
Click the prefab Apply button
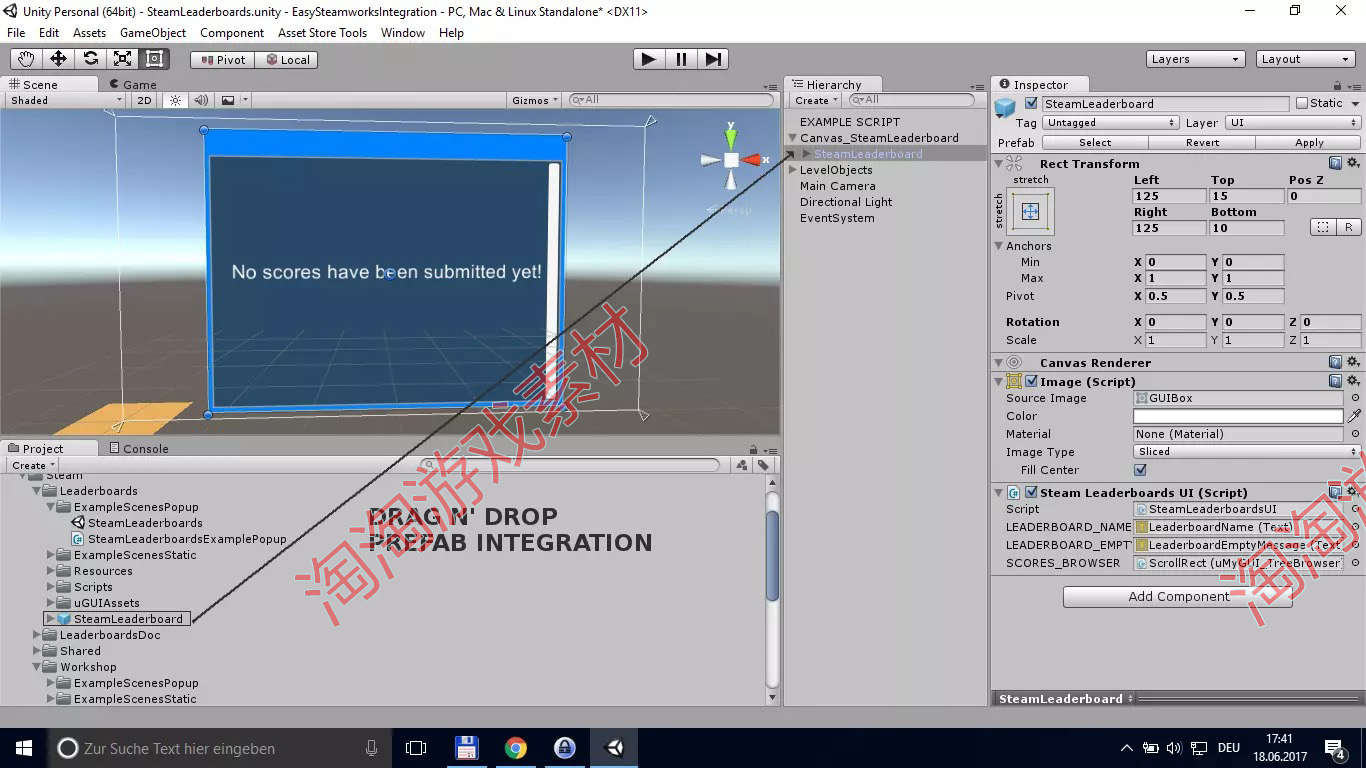pyautogui.click(x=1309, y=143)
